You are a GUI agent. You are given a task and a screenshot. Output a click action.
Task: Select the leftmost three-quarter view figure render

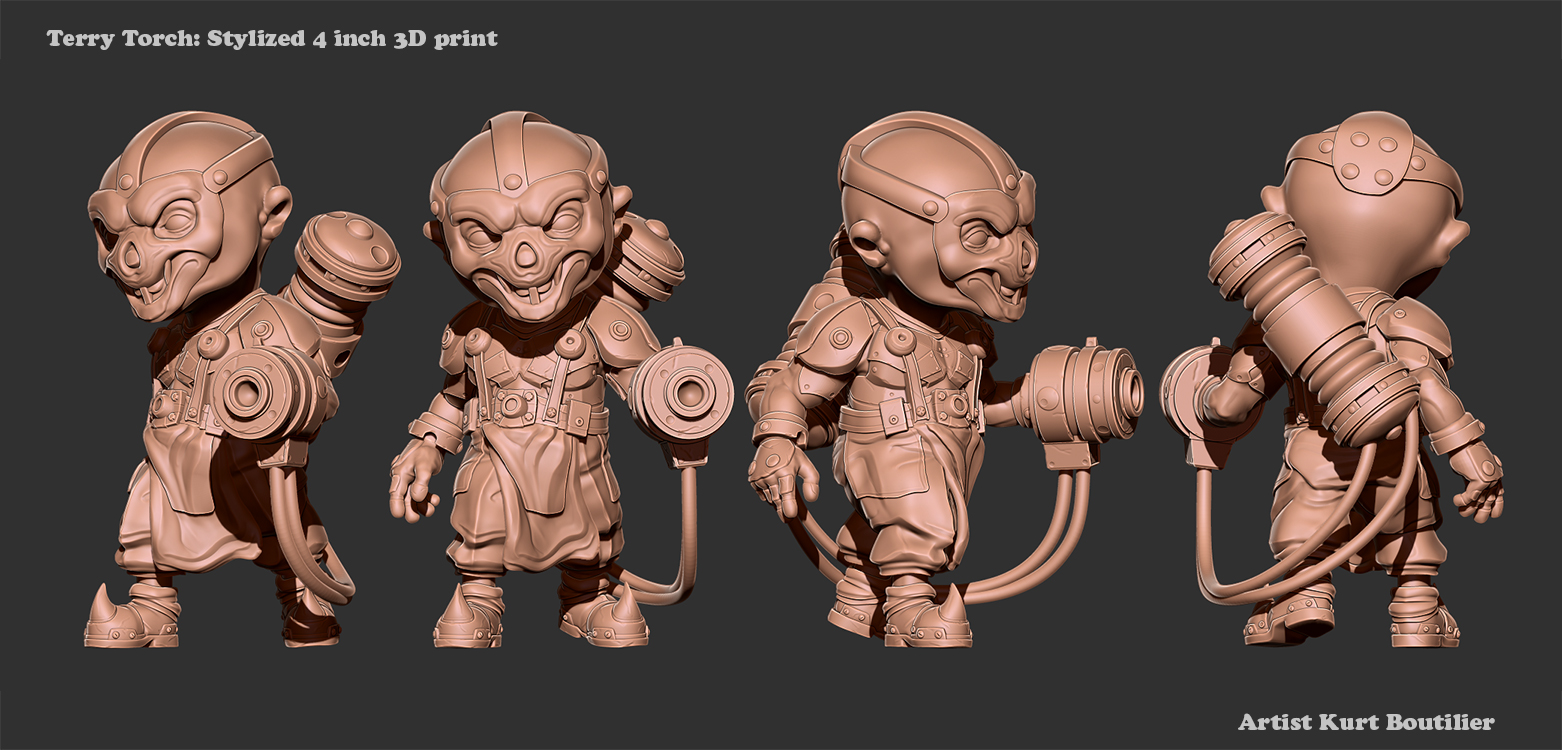[243, 379]
